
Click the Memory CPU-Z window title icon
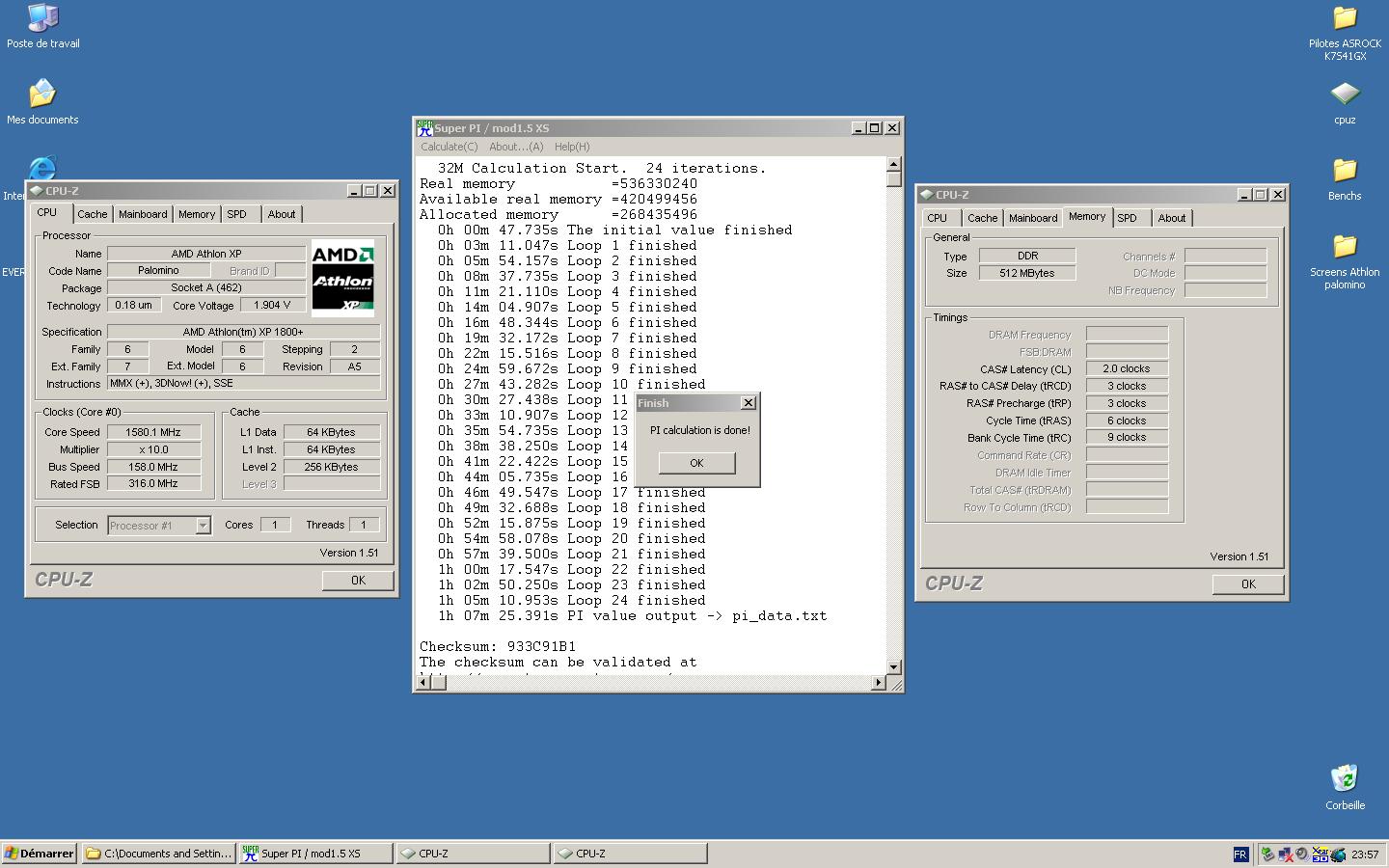click(926, 194)
